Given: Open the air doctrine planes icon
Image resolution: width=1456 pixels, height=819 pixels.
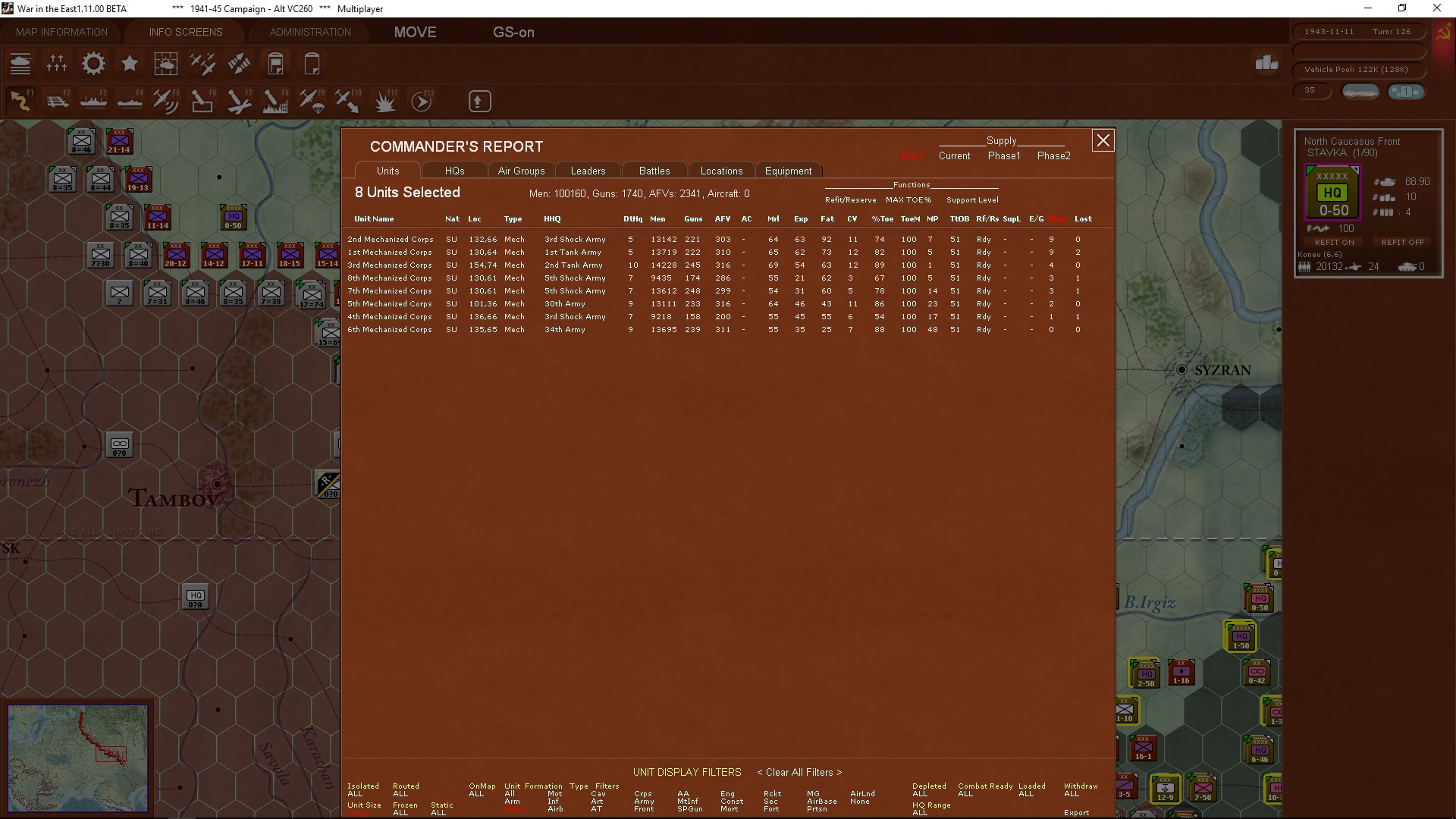Looking at the screenshot, I should pos(202,64).
